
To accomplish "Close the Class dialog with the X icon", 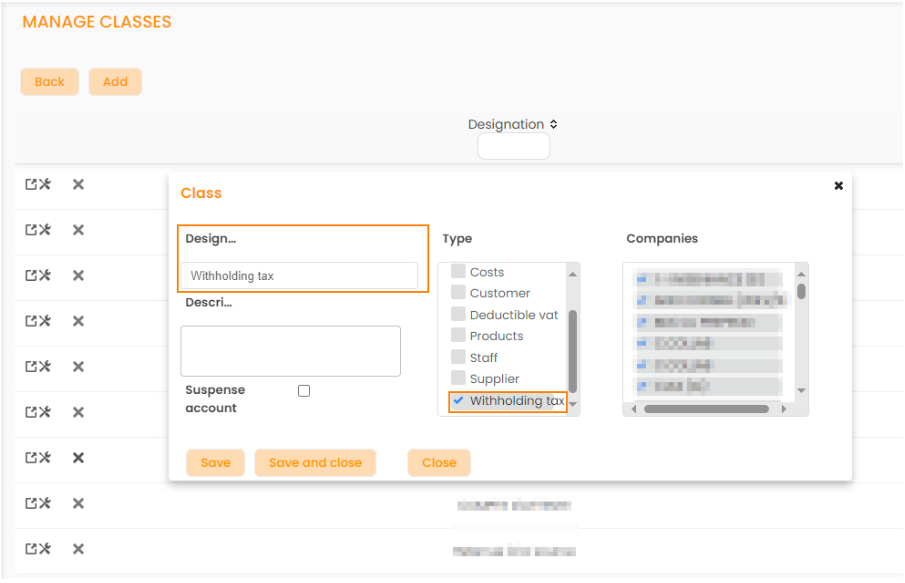I will coord(838,186).
